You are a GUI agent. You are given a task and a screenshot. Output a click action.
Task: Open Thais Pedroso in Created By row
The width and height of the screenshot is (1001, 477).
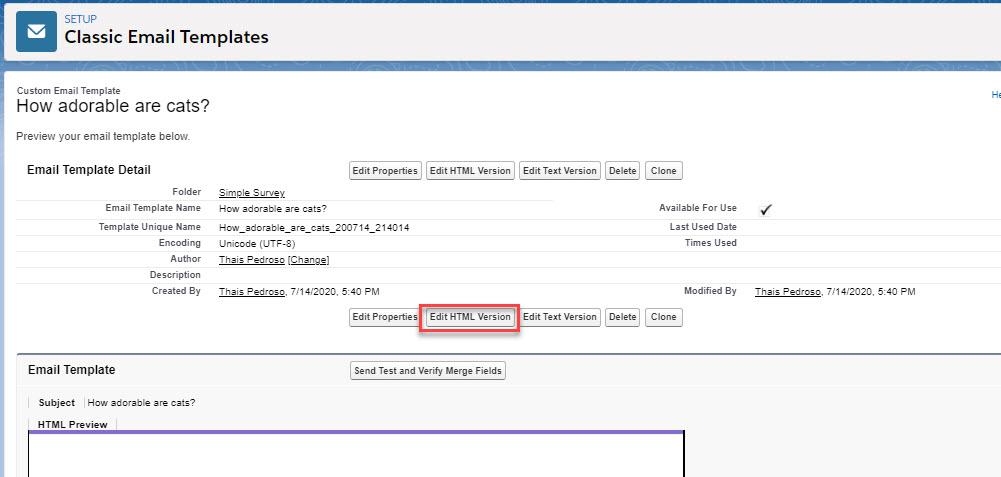(x=252, y=292)
